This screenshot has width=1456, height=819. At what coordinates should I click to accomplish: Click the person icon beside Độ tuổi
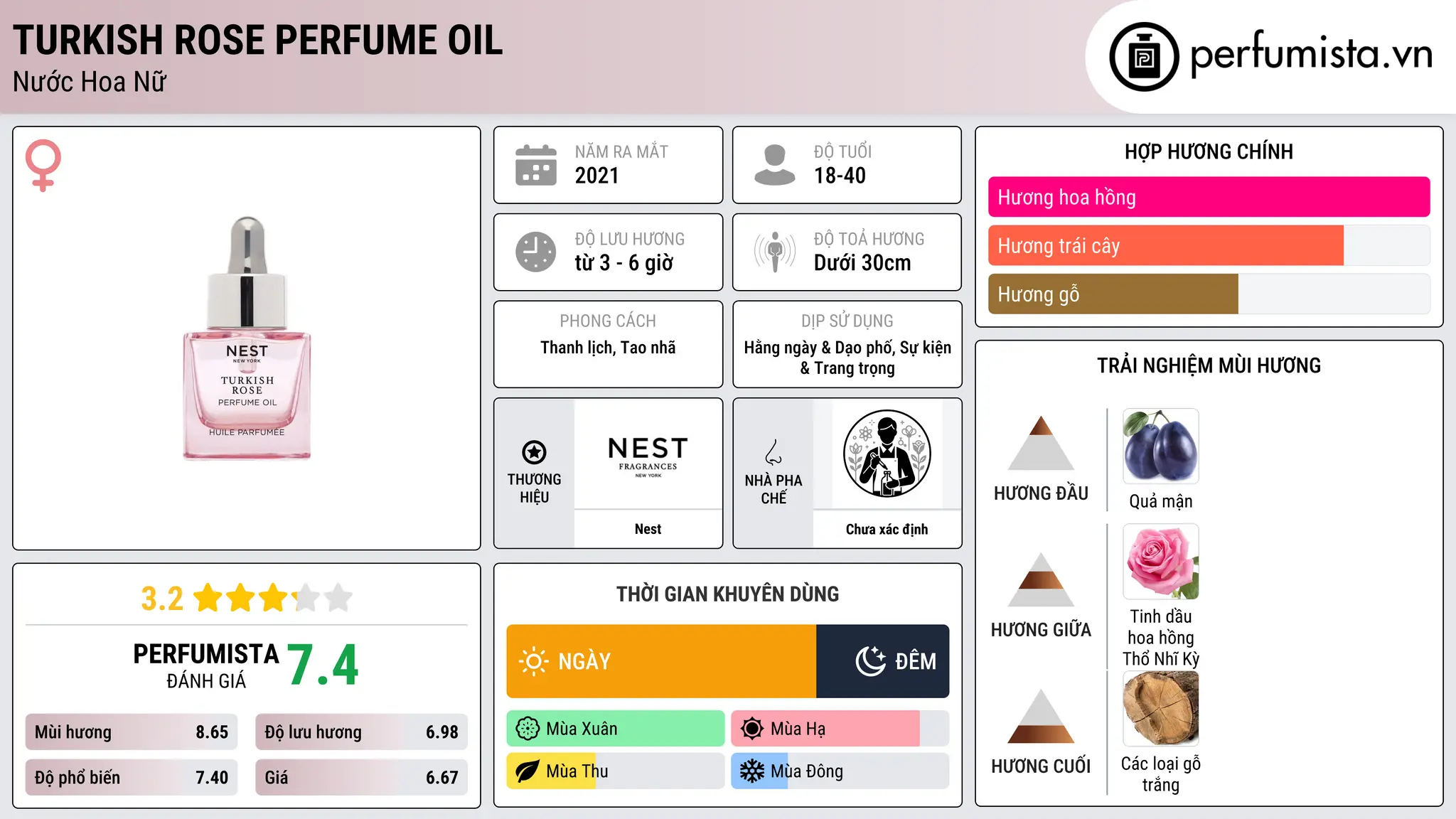tap(775, 165)
